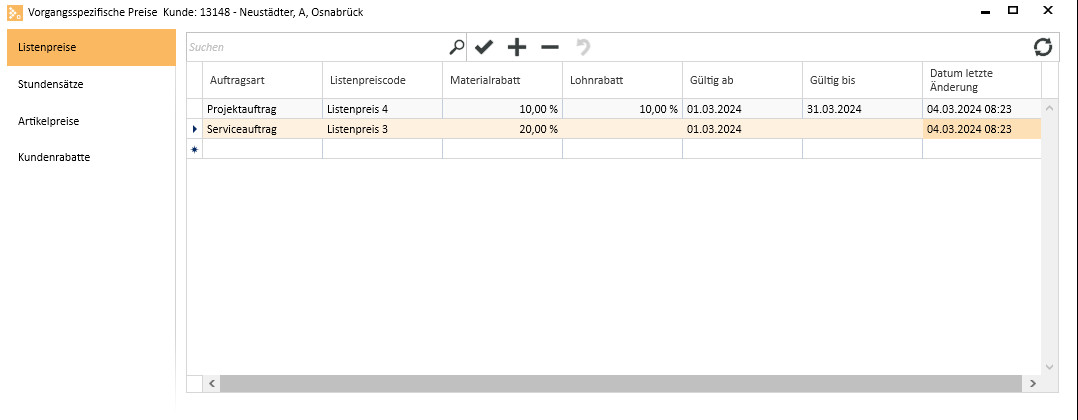The height and width of the screenshot is (420, 1078).
Task: Click the undo arrow icon
Action: click(583, 47)
